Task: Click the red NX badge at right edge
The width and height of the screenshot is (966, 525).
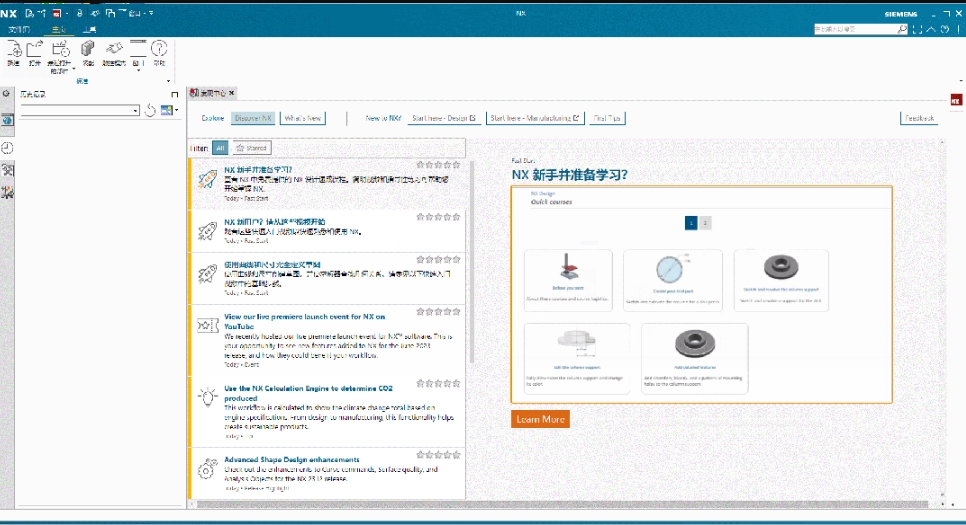Action: point(956,100)
